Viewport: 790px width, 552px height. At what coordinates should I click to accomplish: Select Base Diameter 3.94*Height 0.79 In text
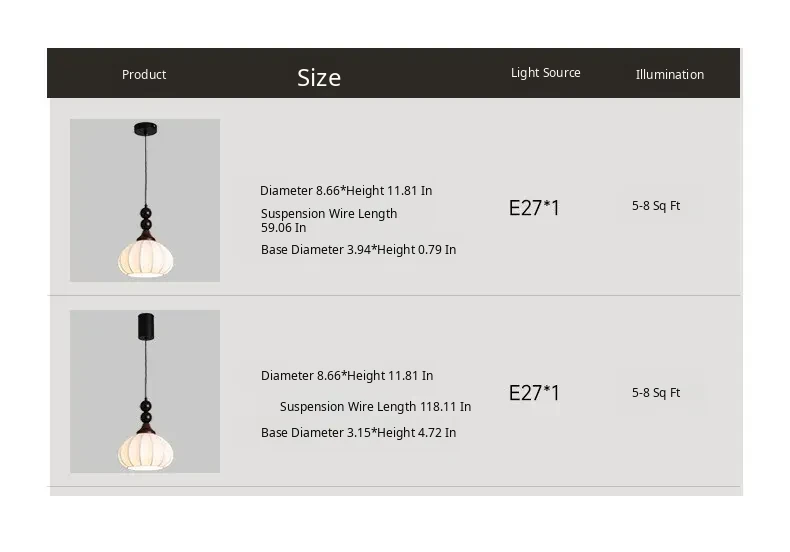(x=358, y=249)
